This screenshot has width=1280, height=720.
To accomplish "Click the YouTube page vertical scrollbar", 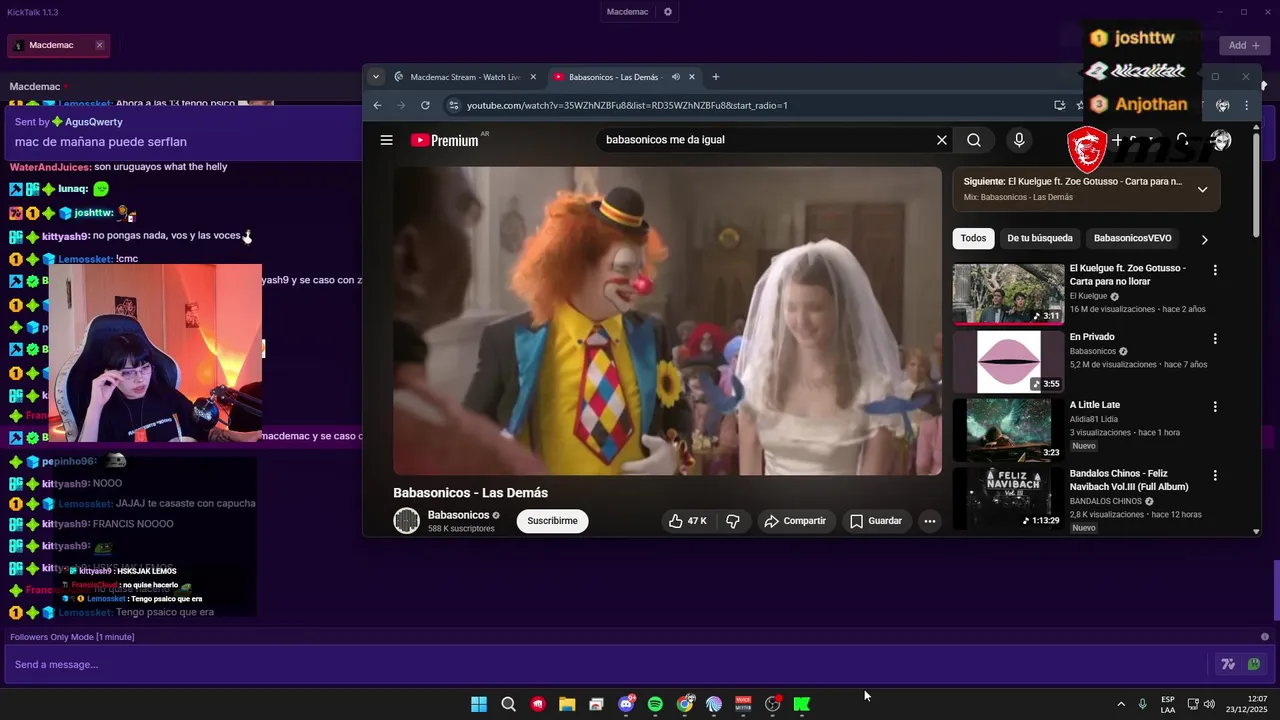I will click(x=1257, y=185).
